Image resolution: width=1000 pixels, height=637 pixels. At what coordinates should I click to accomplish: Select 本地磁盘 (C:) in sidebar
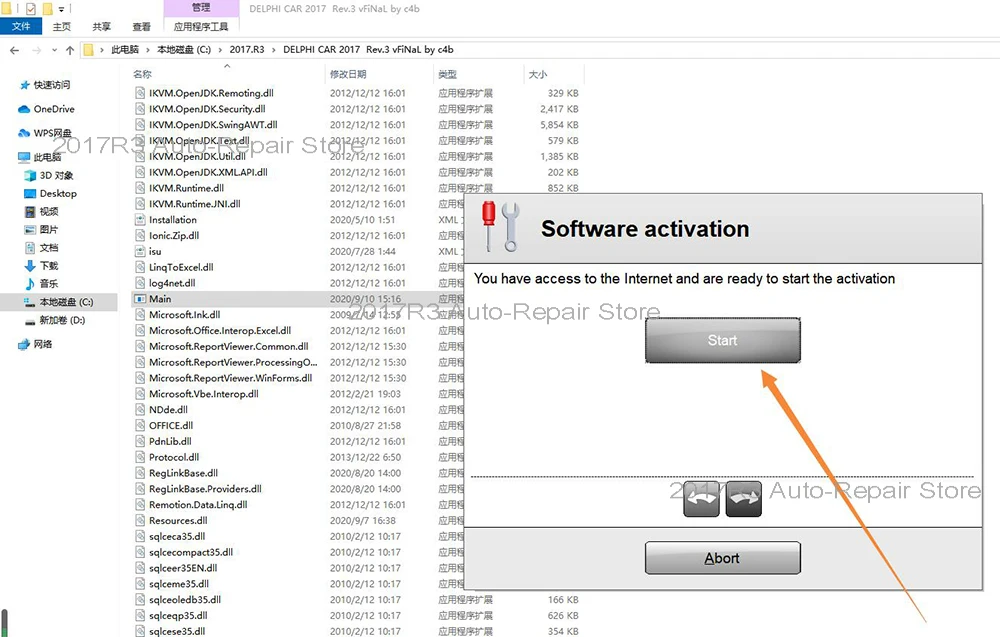(59, 302)
